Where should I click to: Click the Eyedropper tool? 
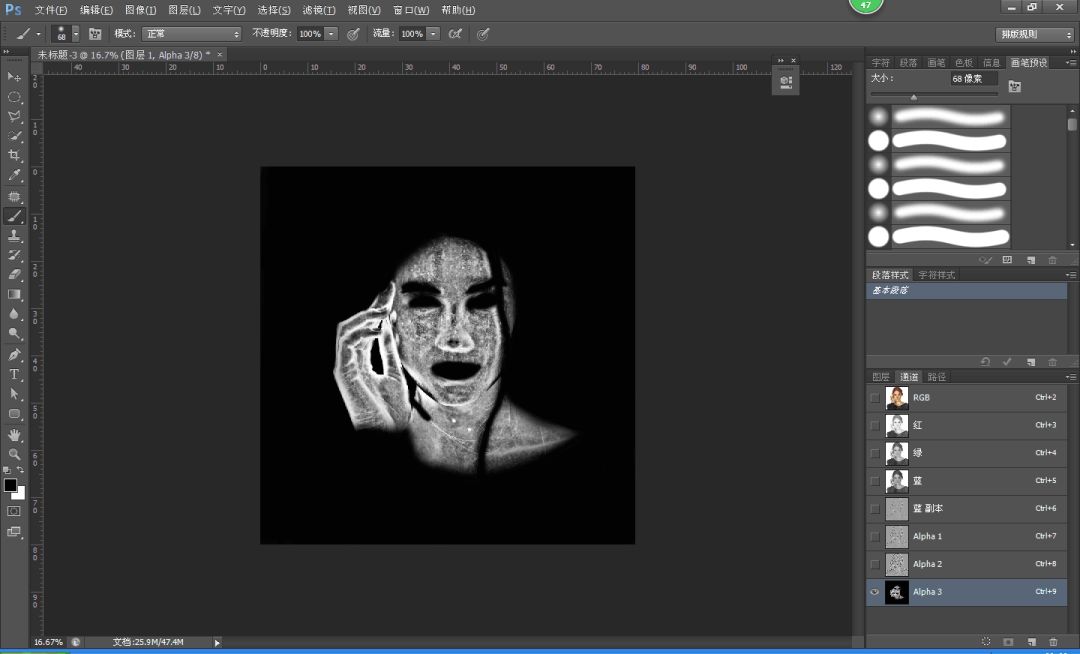point(14,175)
